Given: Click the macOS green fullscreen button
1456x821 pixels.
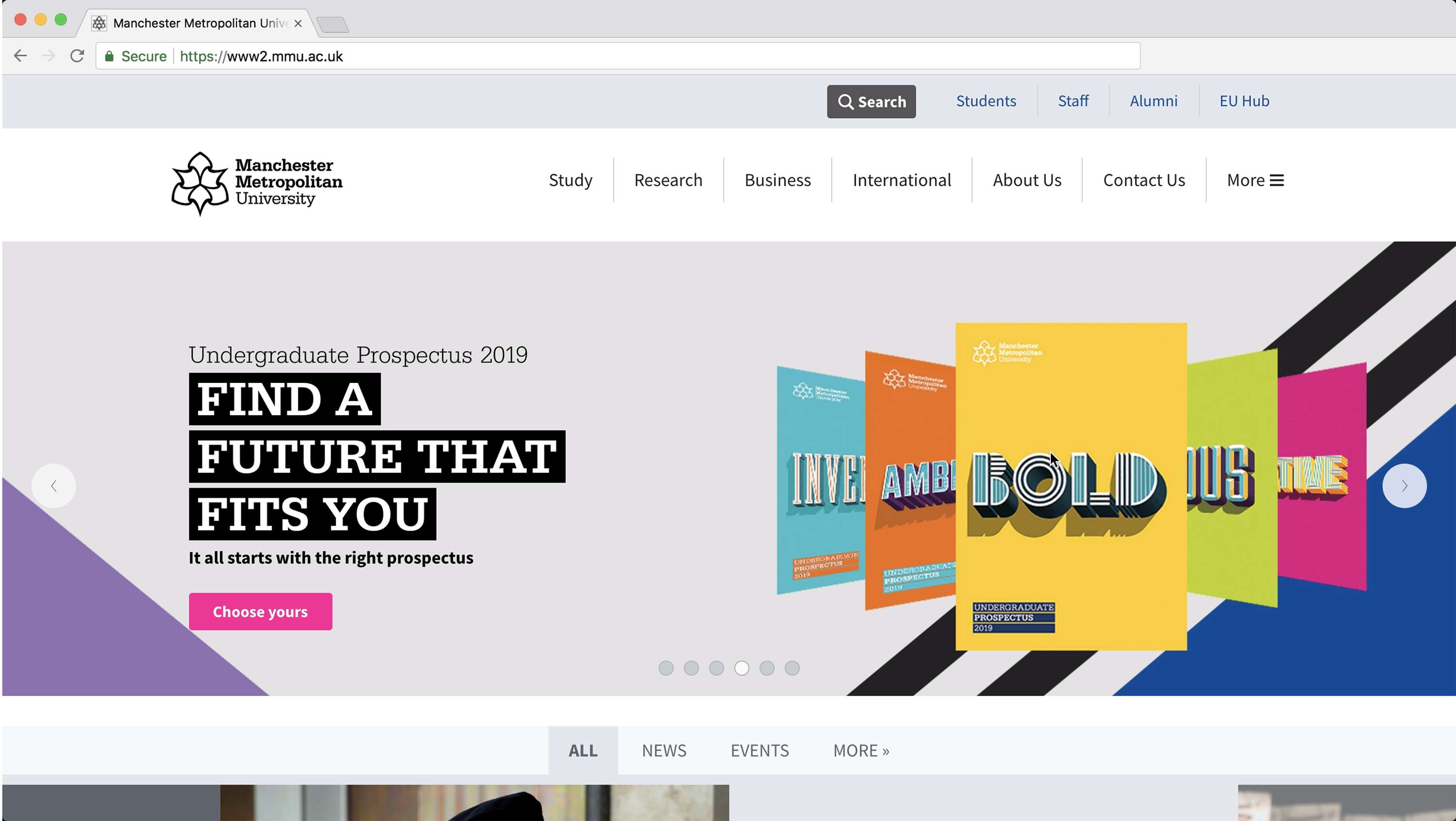Looking at the screenshot, I should [x=61, y=20].
